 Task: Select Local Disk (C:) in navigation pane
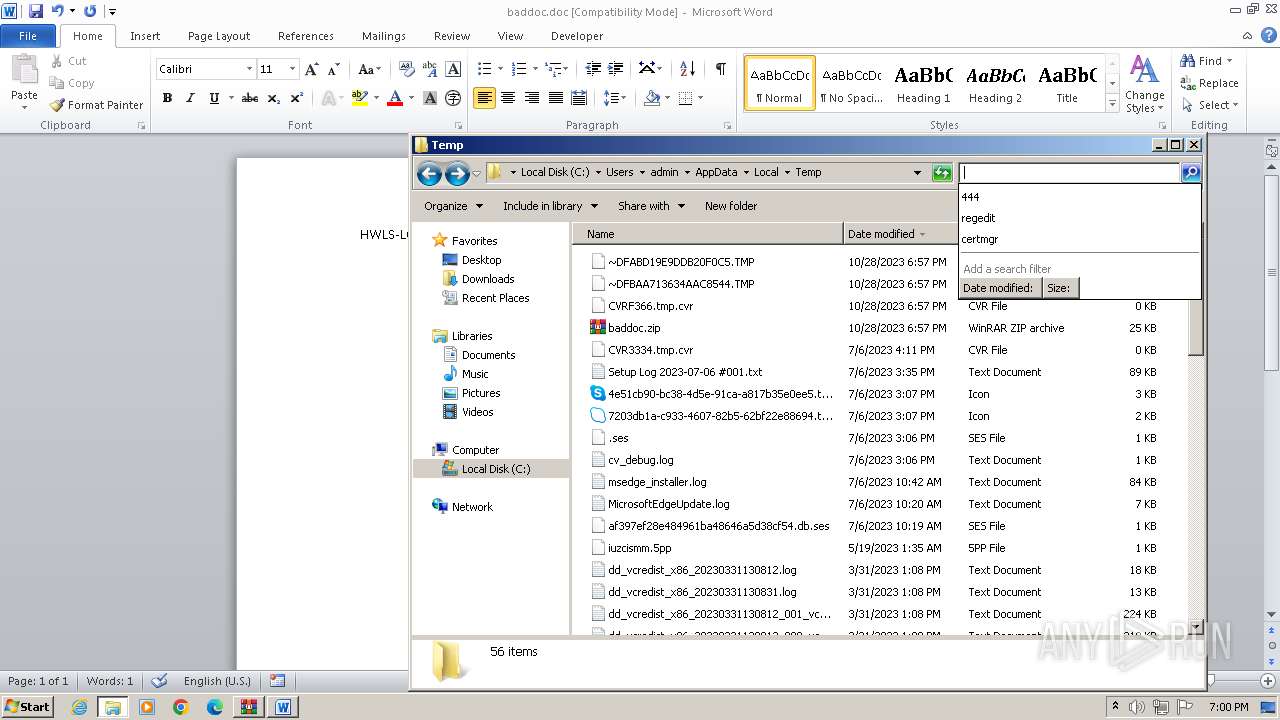491,469
